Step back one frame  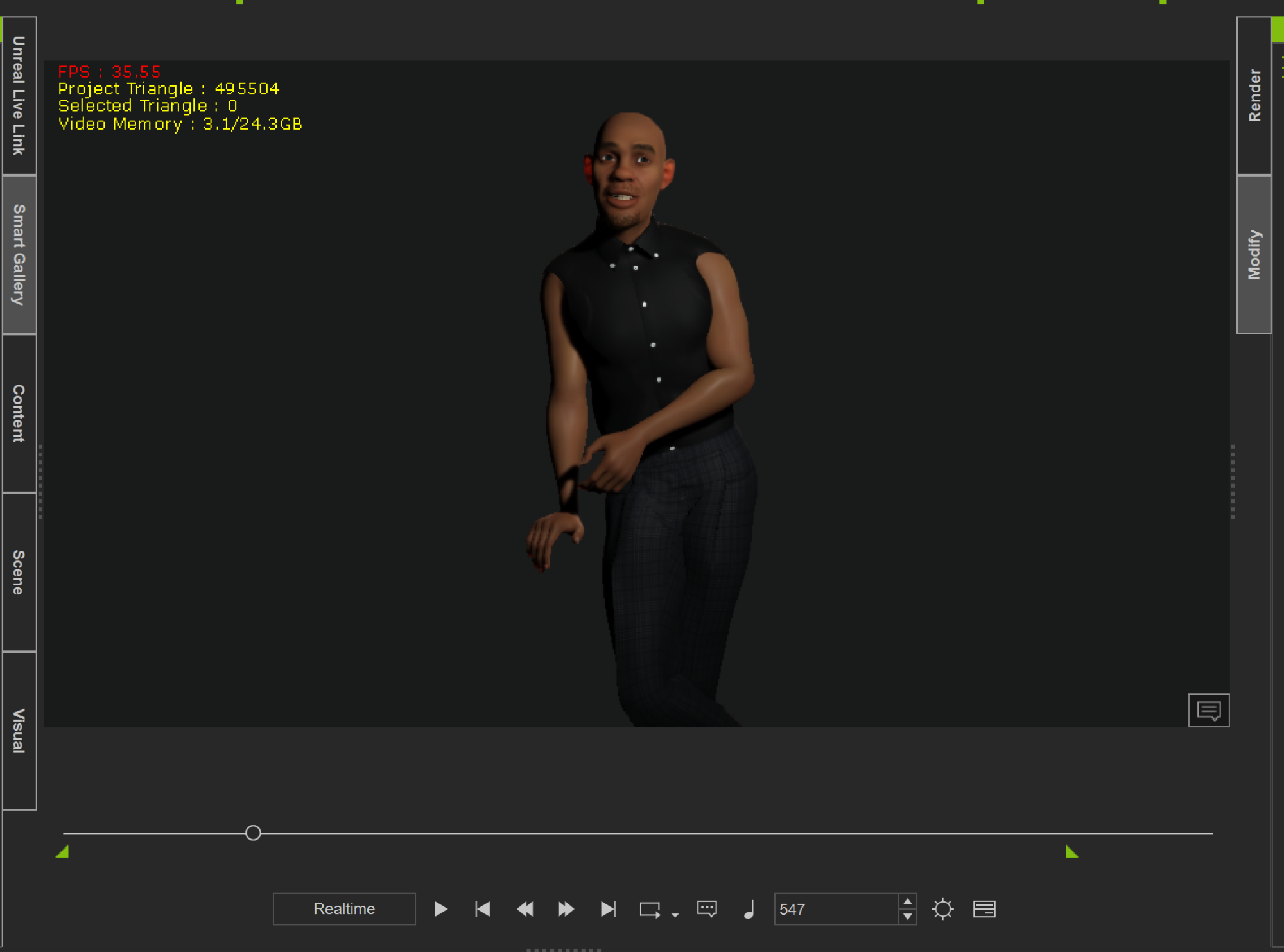(x=525, y=909)
